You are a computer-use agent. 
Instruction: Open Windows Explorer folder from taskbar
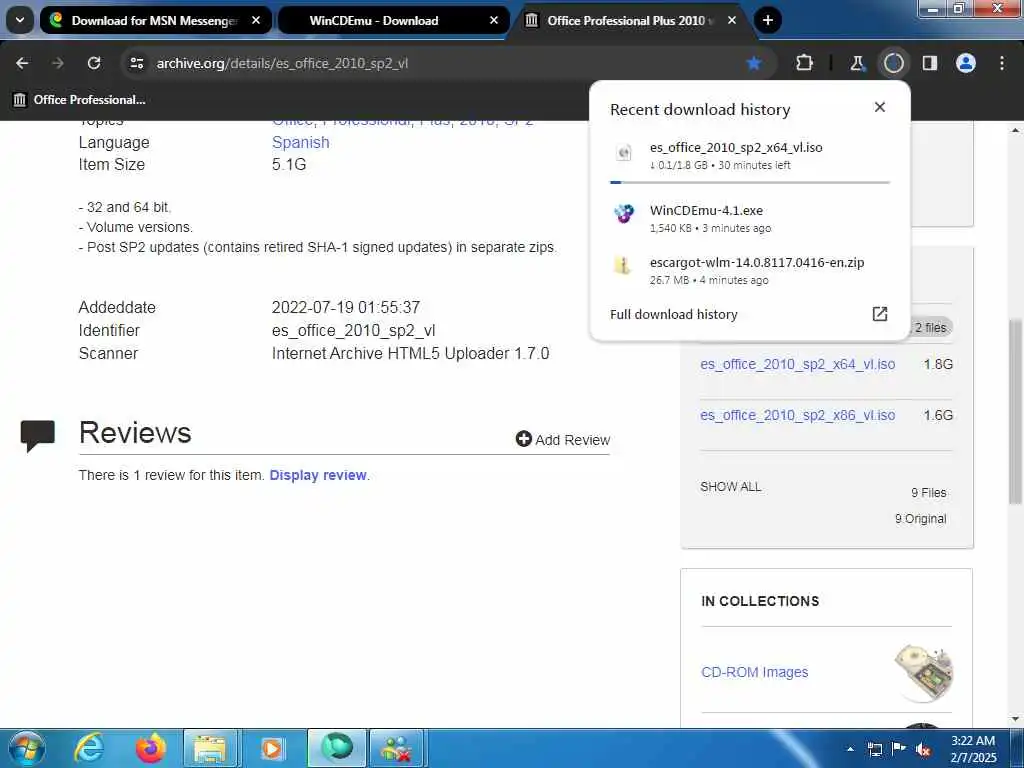click(x=210, y=748)
